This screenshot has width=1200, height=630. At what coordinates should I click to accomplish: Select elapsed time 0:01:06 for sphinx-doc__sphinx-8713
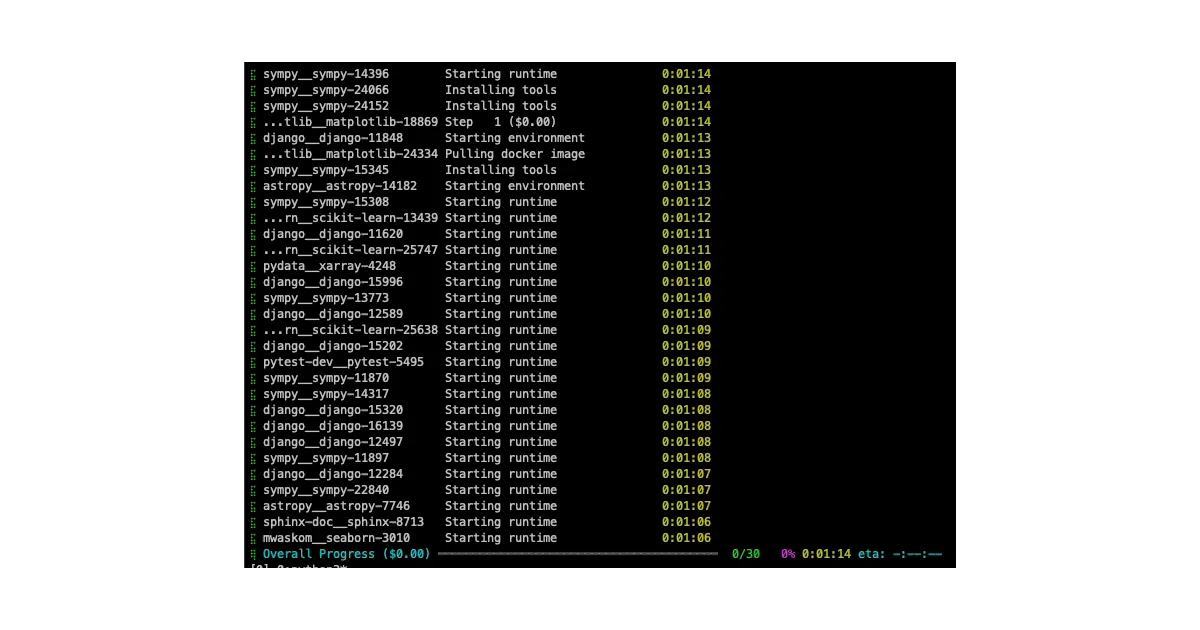pos(686,522)
